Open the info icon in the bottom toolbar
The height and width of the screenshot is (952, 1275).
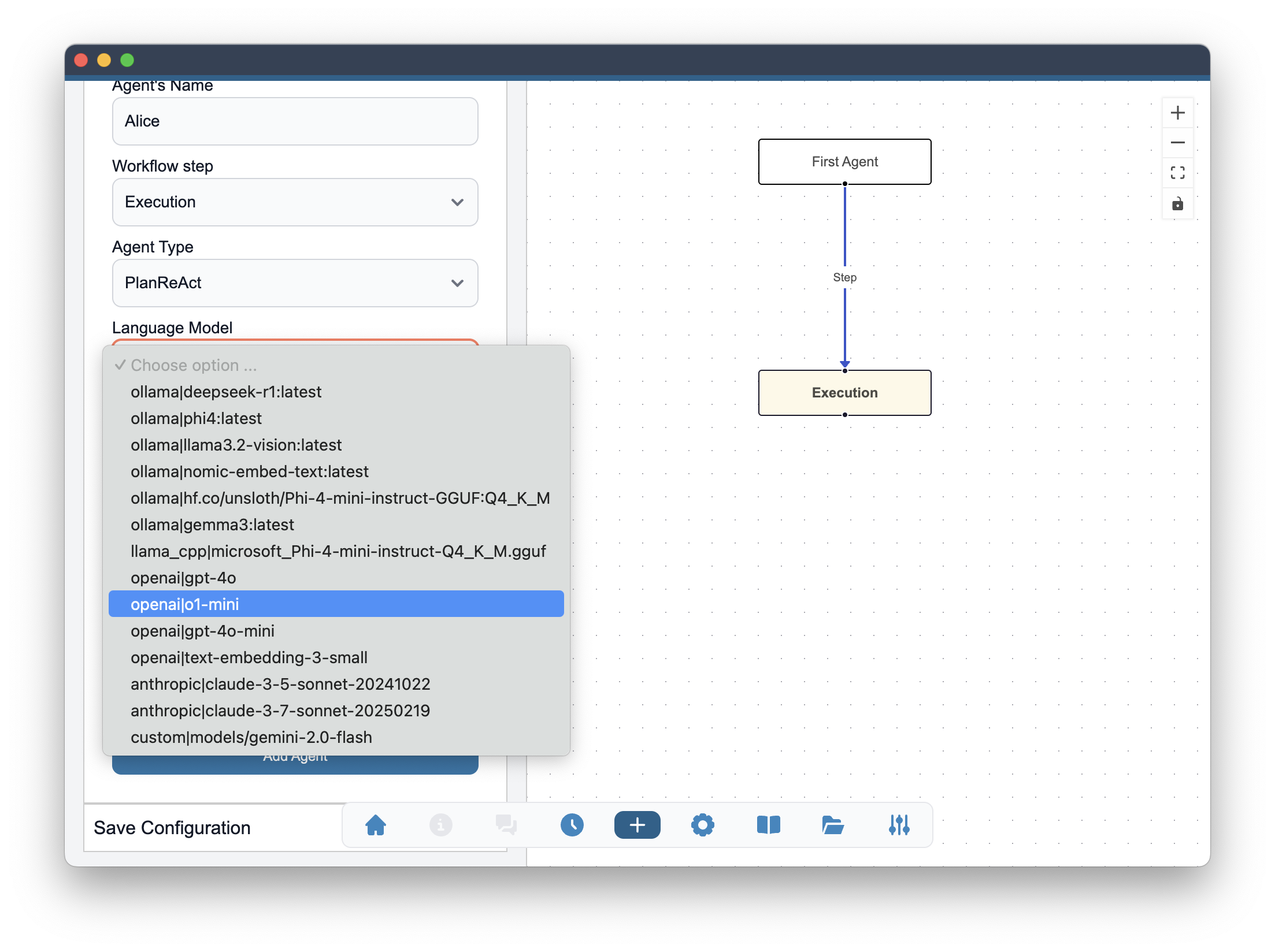coord(441,825)
